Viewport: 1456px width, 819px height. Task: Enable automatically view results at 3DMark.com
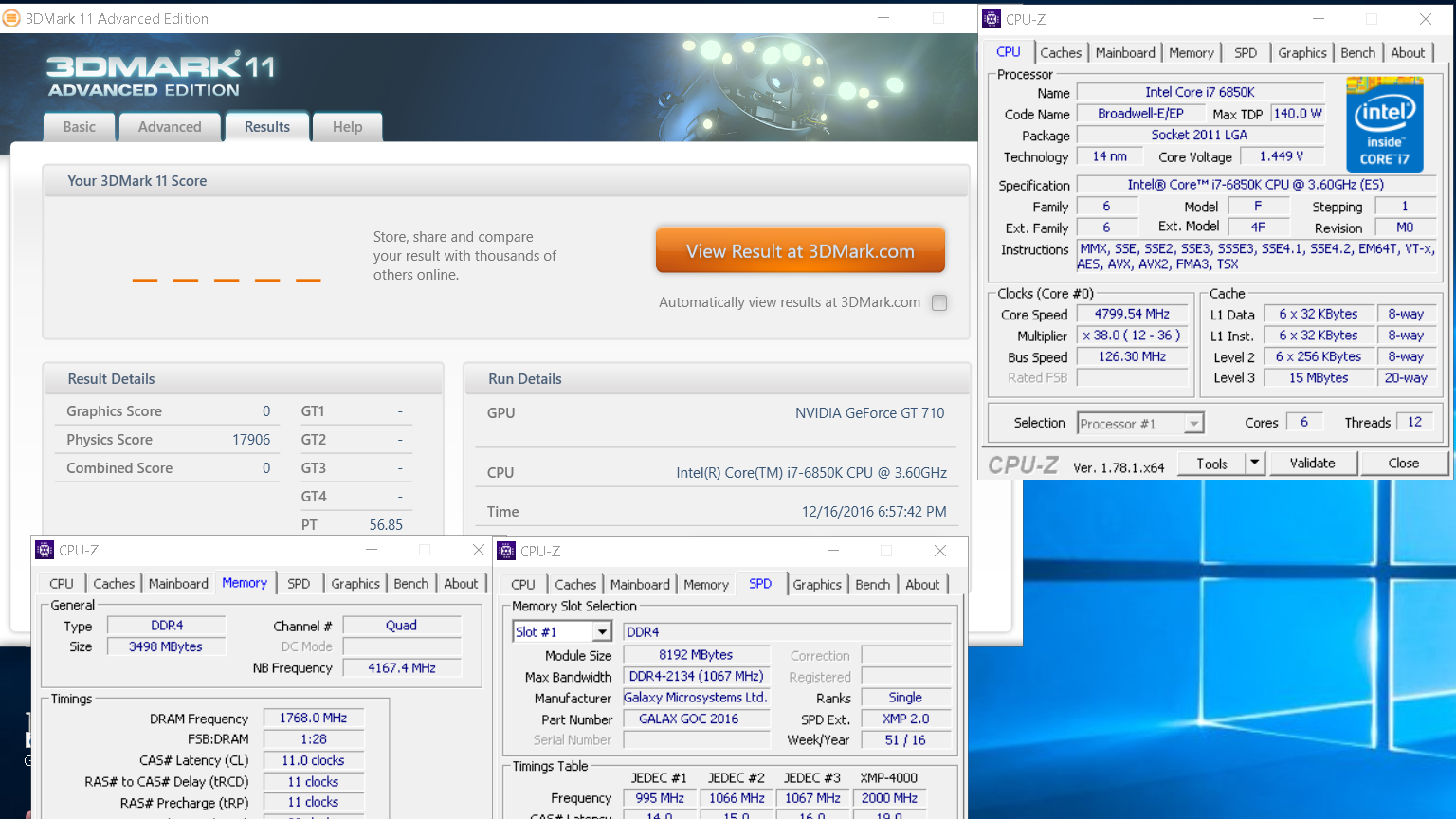point(939,302)
